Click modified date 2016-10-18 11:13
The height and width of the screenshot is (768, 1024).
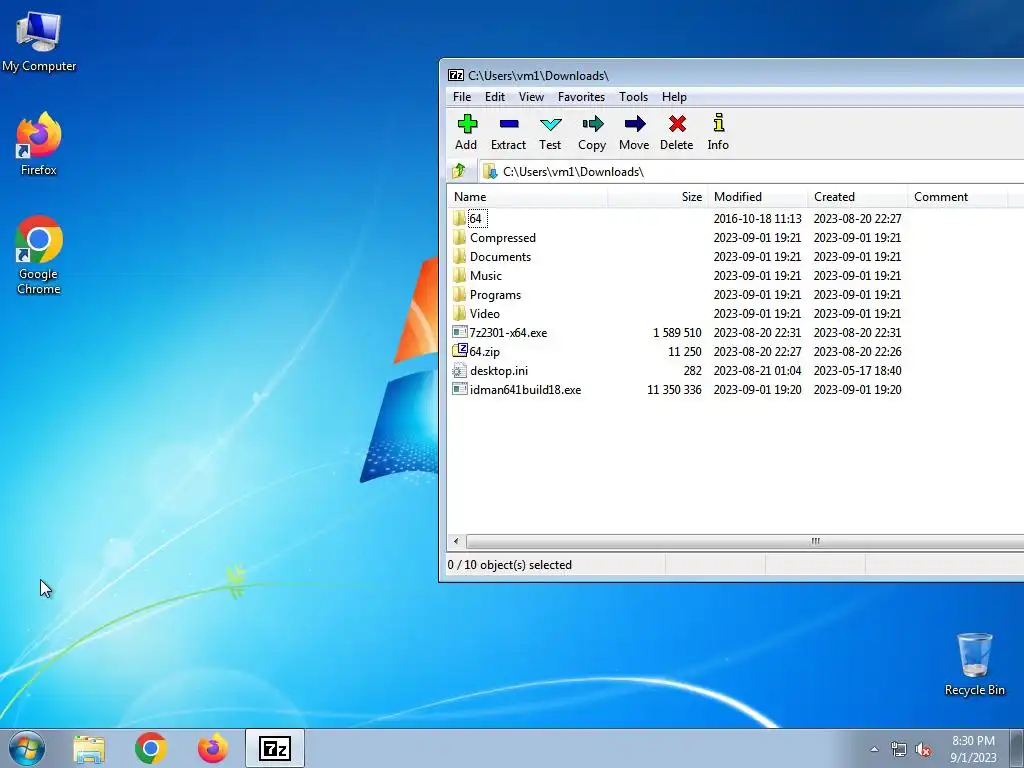758,218
